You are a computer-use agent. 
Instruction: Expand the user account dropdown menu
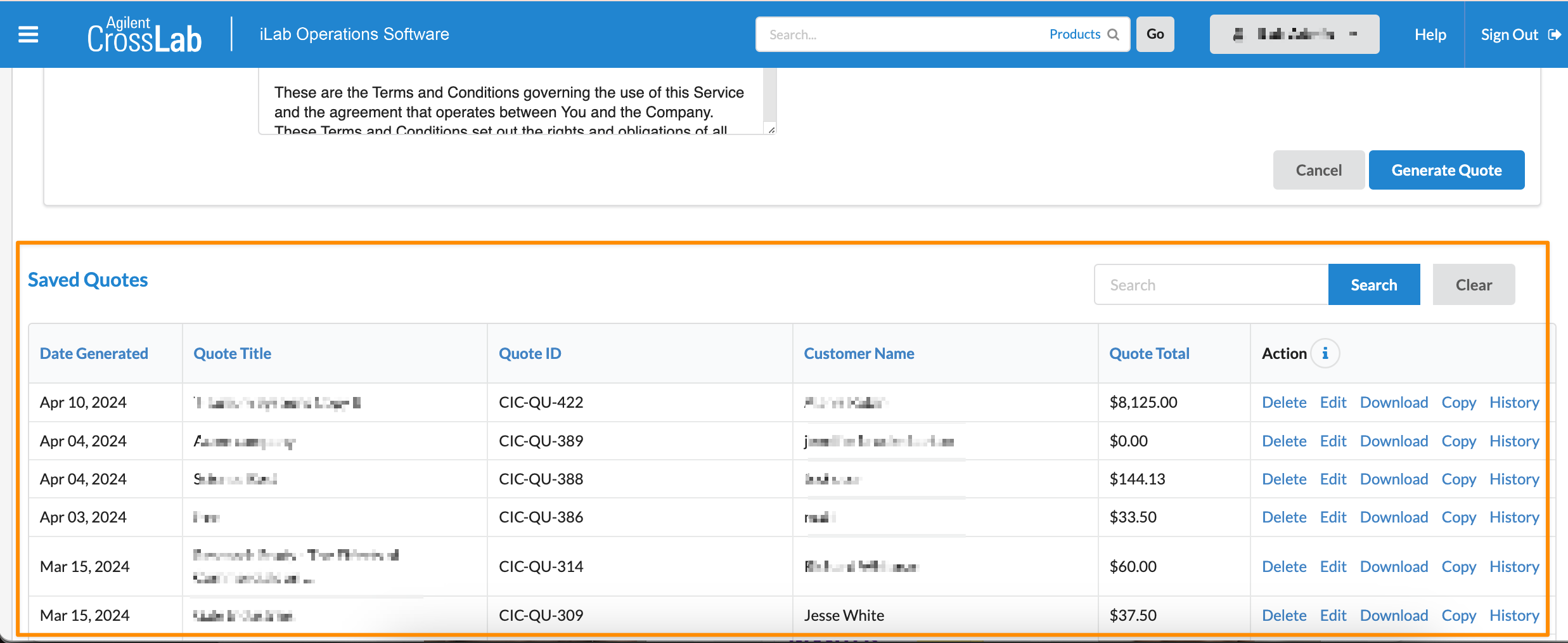tap(1294, 34)
